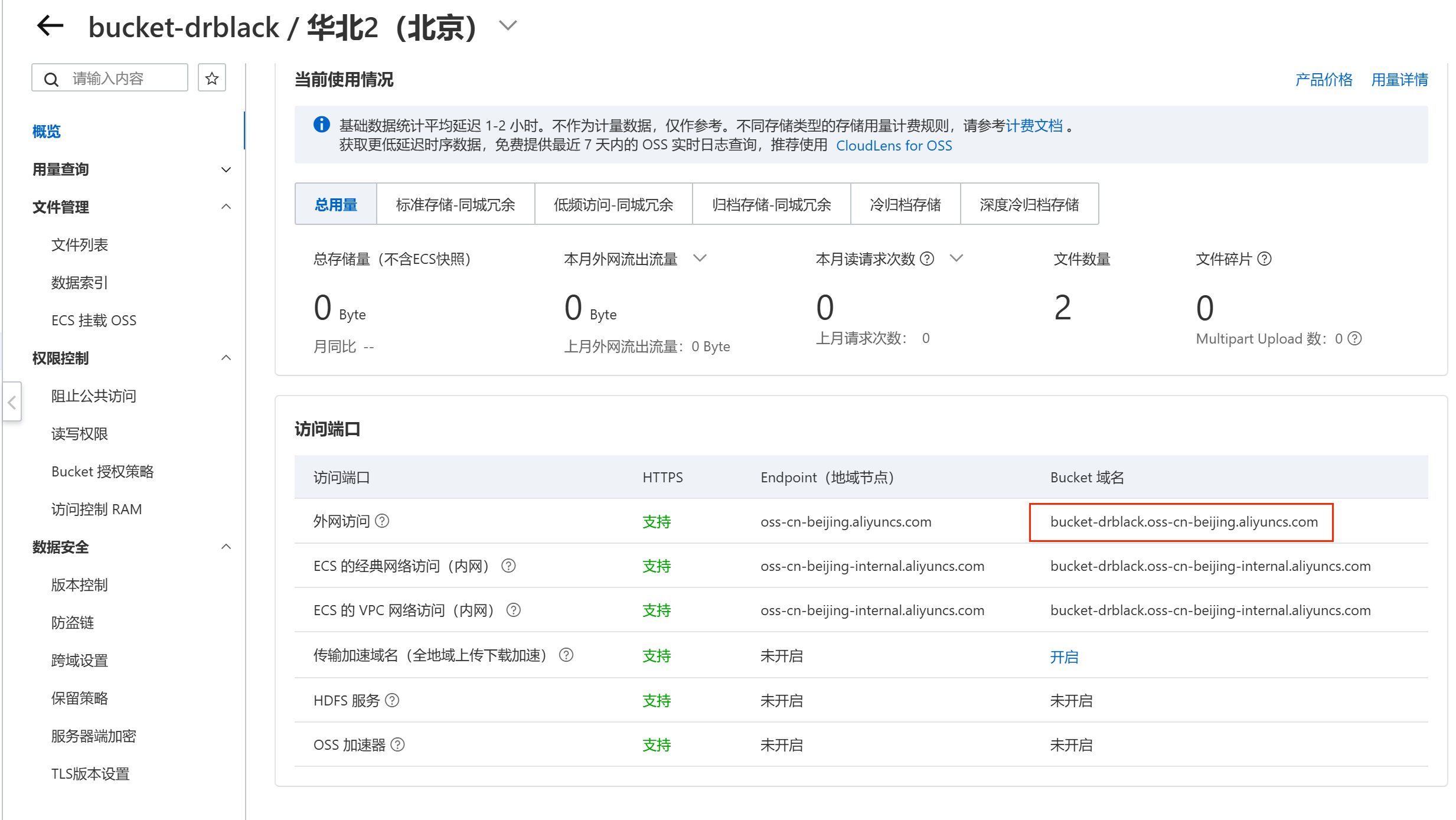Open TLS版本设置 page

click(x=90, y=774)
